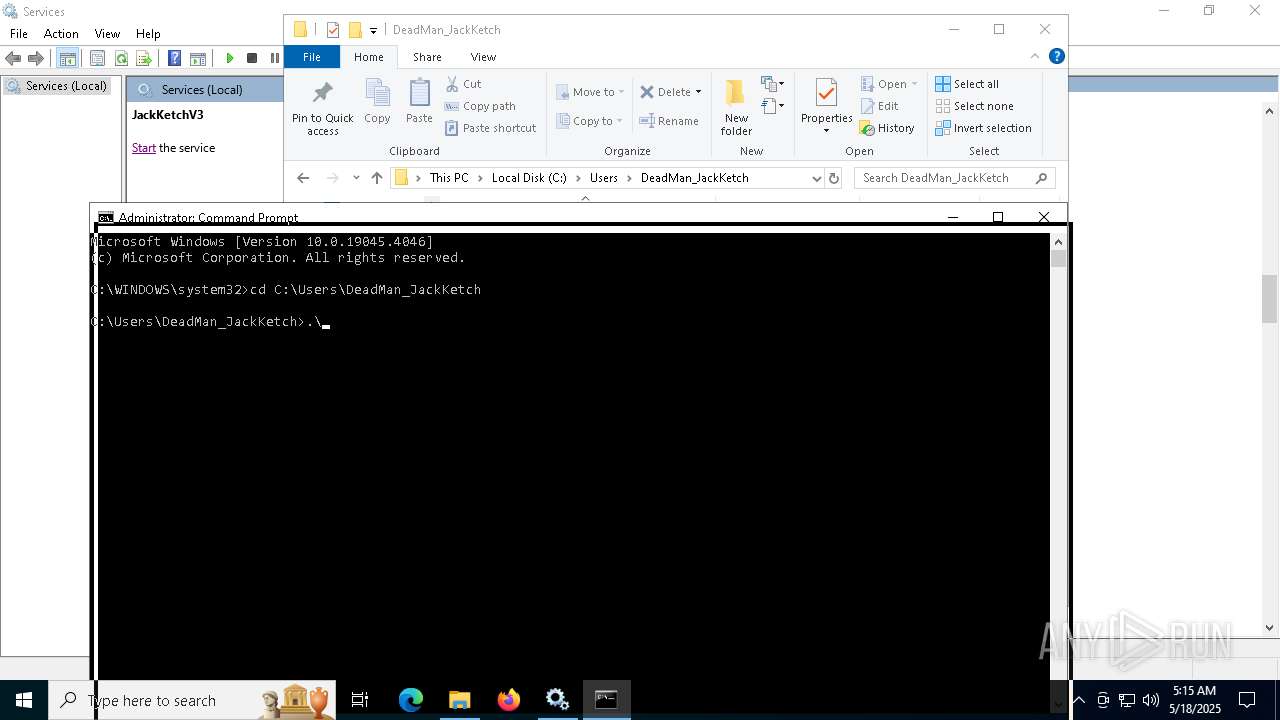Open the Delete dropdown arrow
This screenshot has height=720, width=1280.
(x=698, y=92)
